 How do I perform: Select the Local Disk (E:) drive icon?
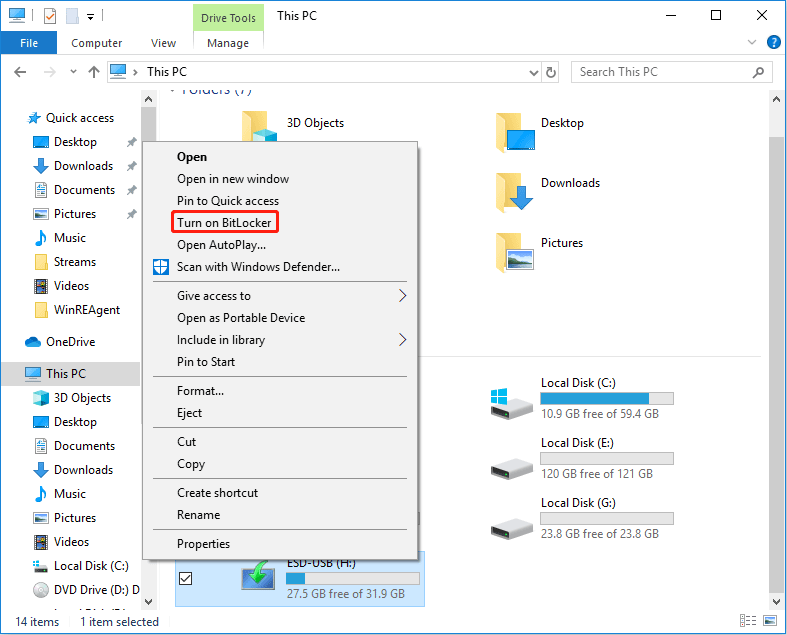[x=511, y=469]
